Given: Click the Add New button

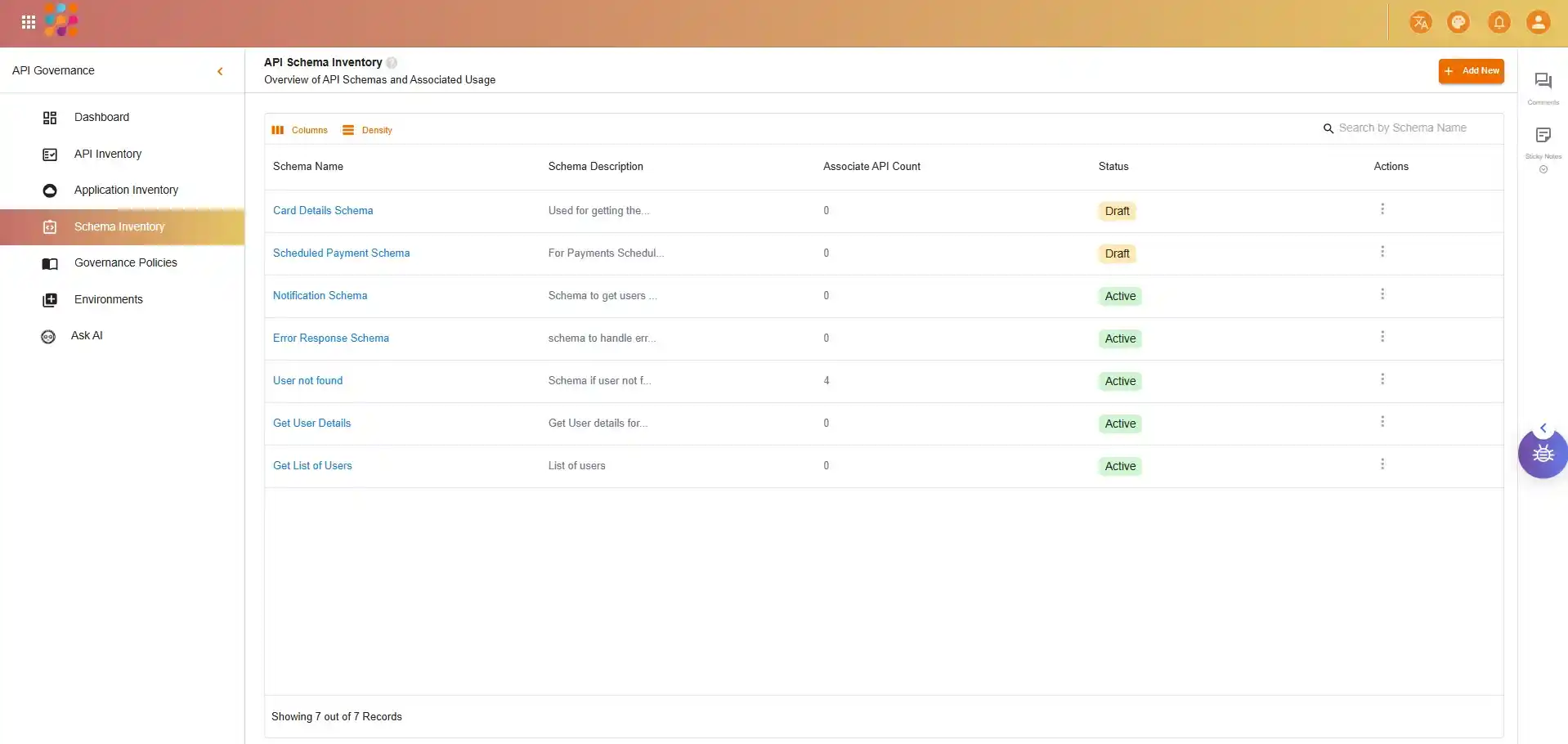Looking at the screenshot, I should click(x=1471, y=71).
